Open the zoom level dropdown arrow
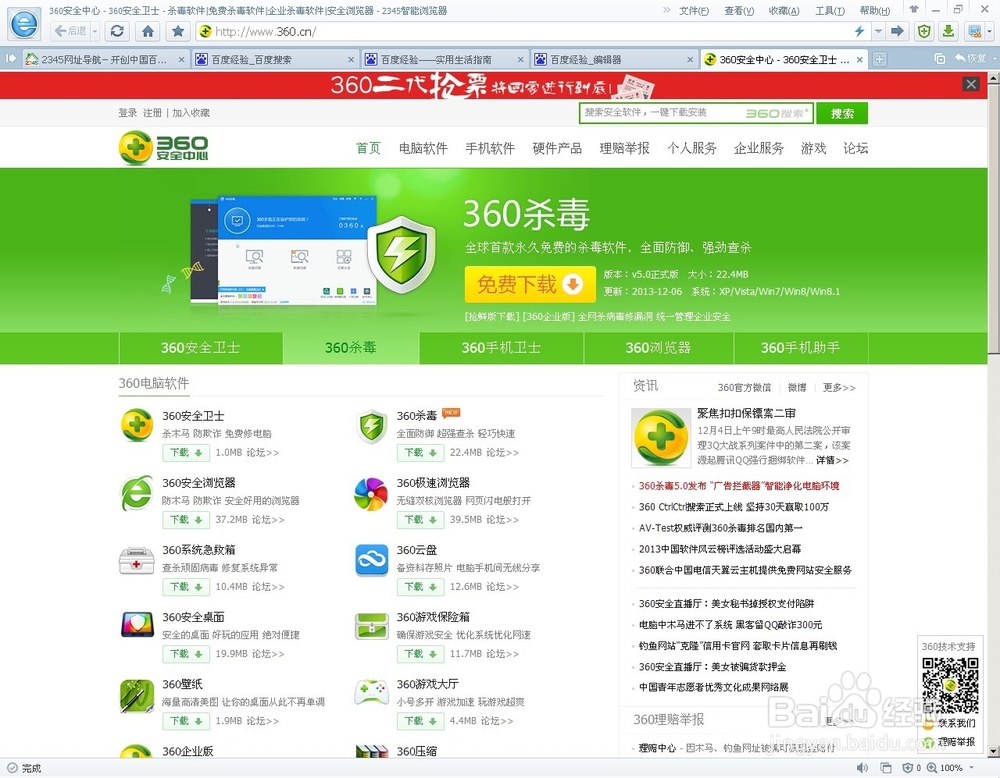Viewport: 1000px width, 778px height. click(x=972, y=768)
